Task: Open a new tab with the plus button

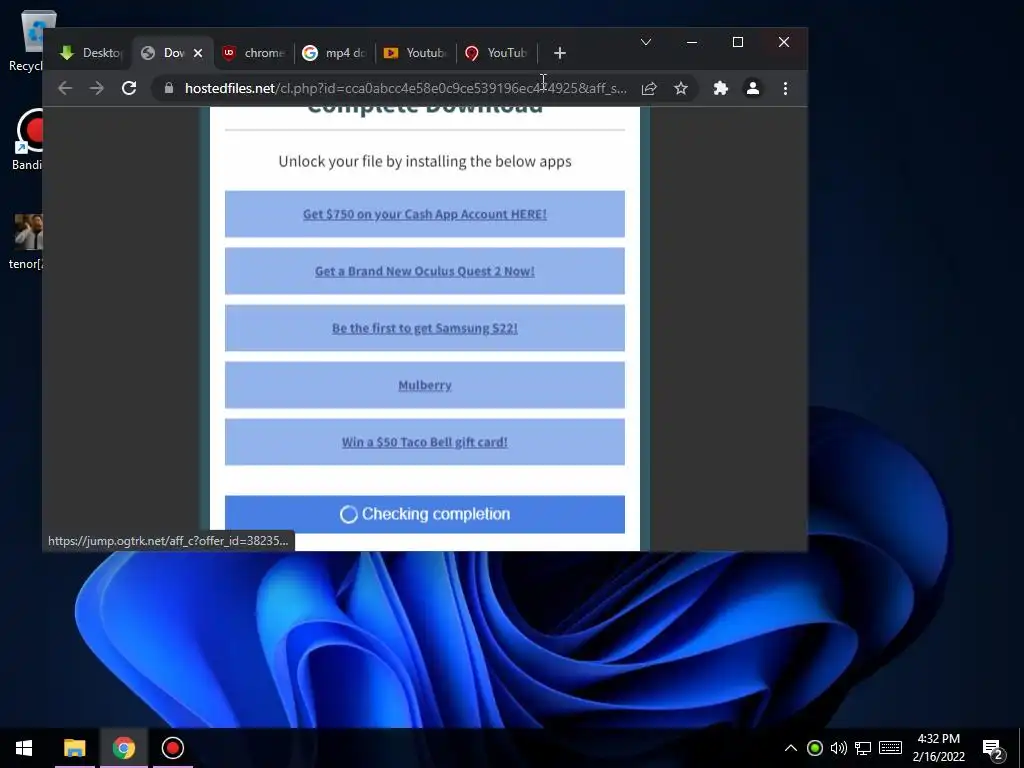Action: coord(560,53)
